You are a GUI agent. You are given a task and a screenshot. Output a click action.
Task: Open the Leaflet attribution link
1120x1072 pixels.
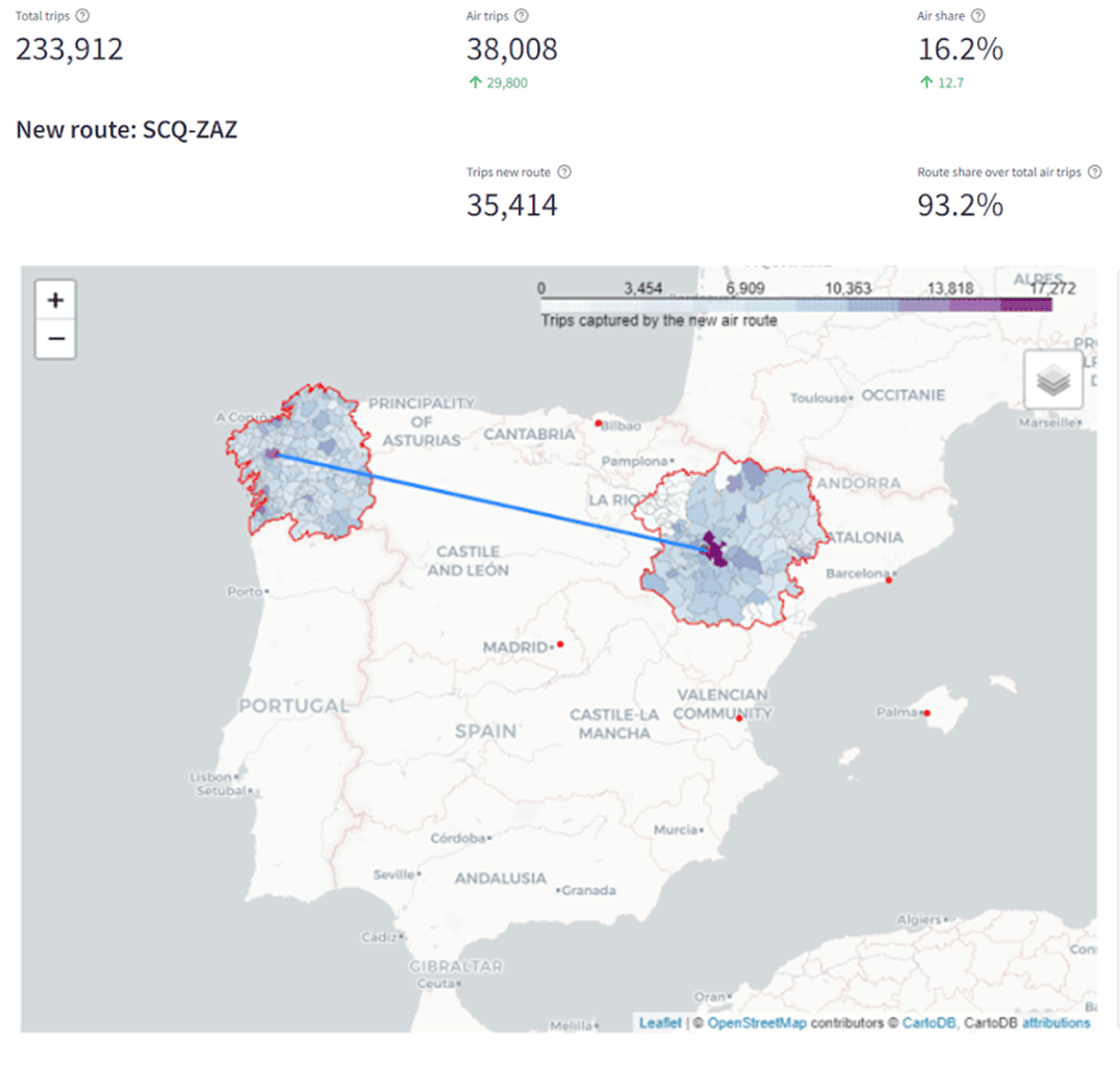pyautogui.click(x=660, y=1023)
